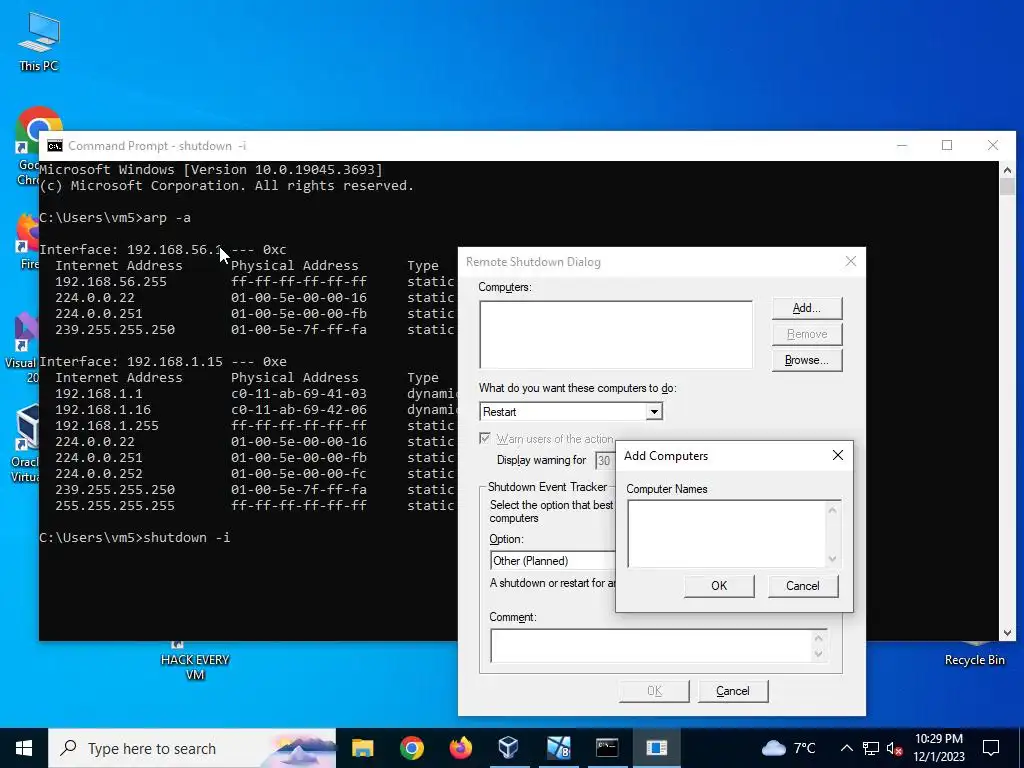
Task: Minimize the Command Prompt window
Action: (x=902, y=146)
